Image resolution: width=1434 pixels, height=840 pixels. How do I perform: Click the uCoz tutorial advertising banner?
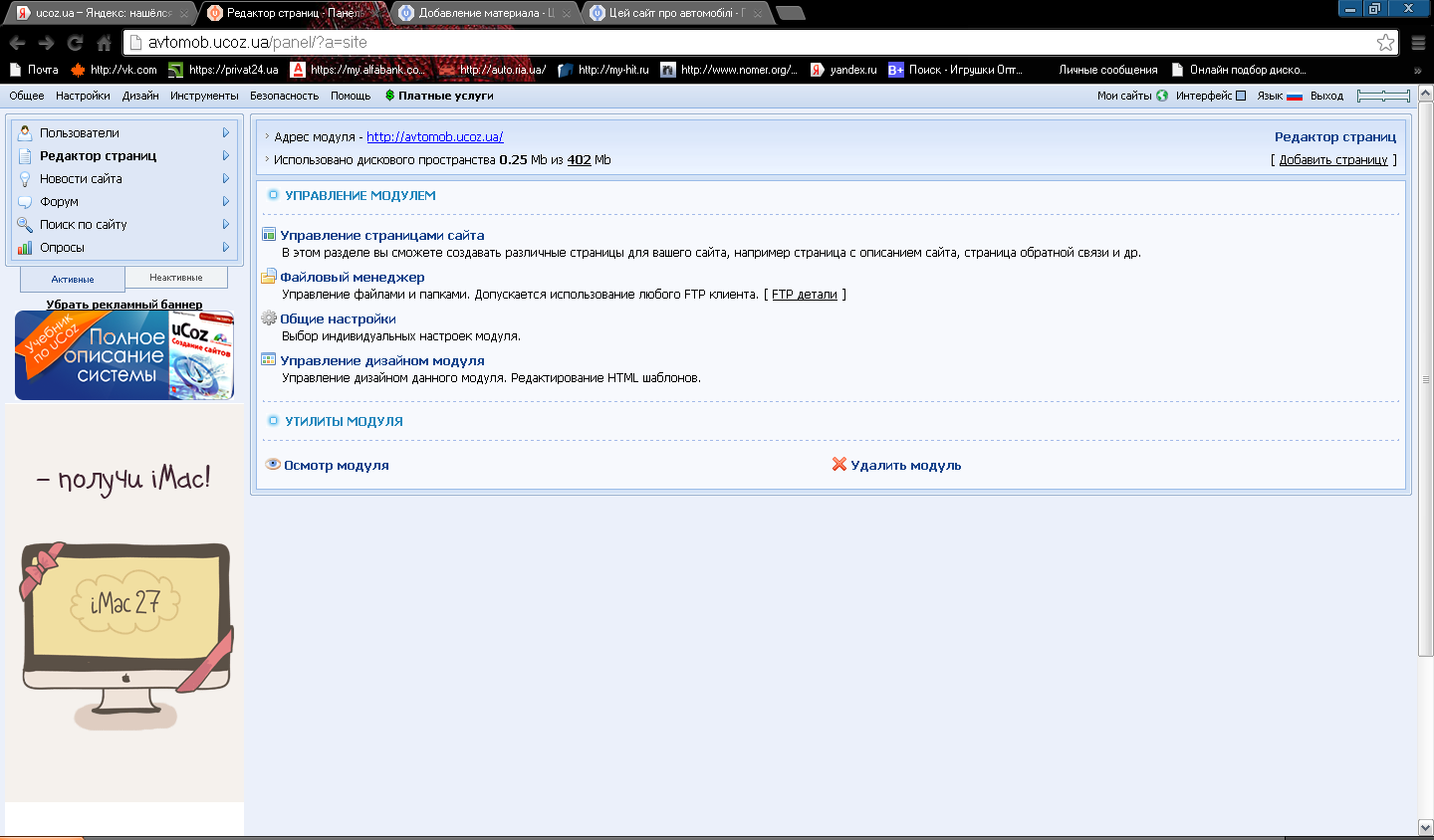(124, 355)
